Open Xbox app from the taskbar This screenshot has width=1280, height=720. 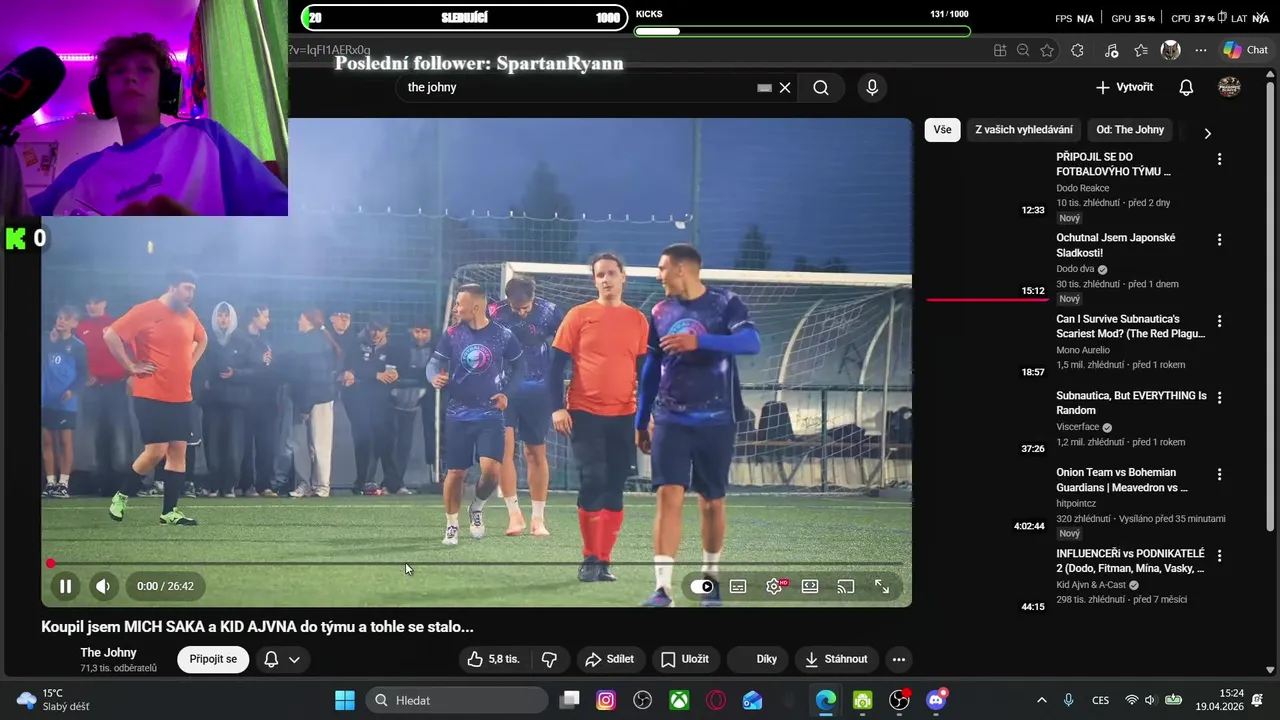(x=679, y=700)
